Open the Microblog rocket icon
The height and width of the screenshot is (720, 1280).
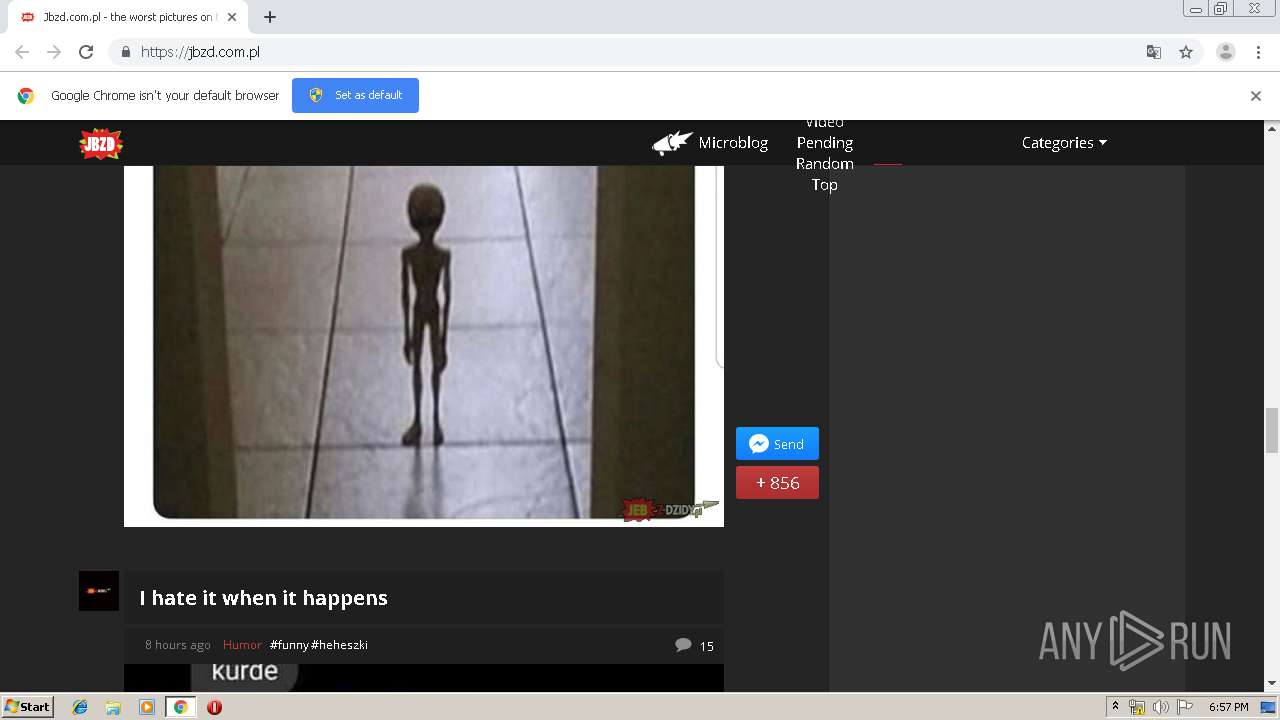point(672,143)
